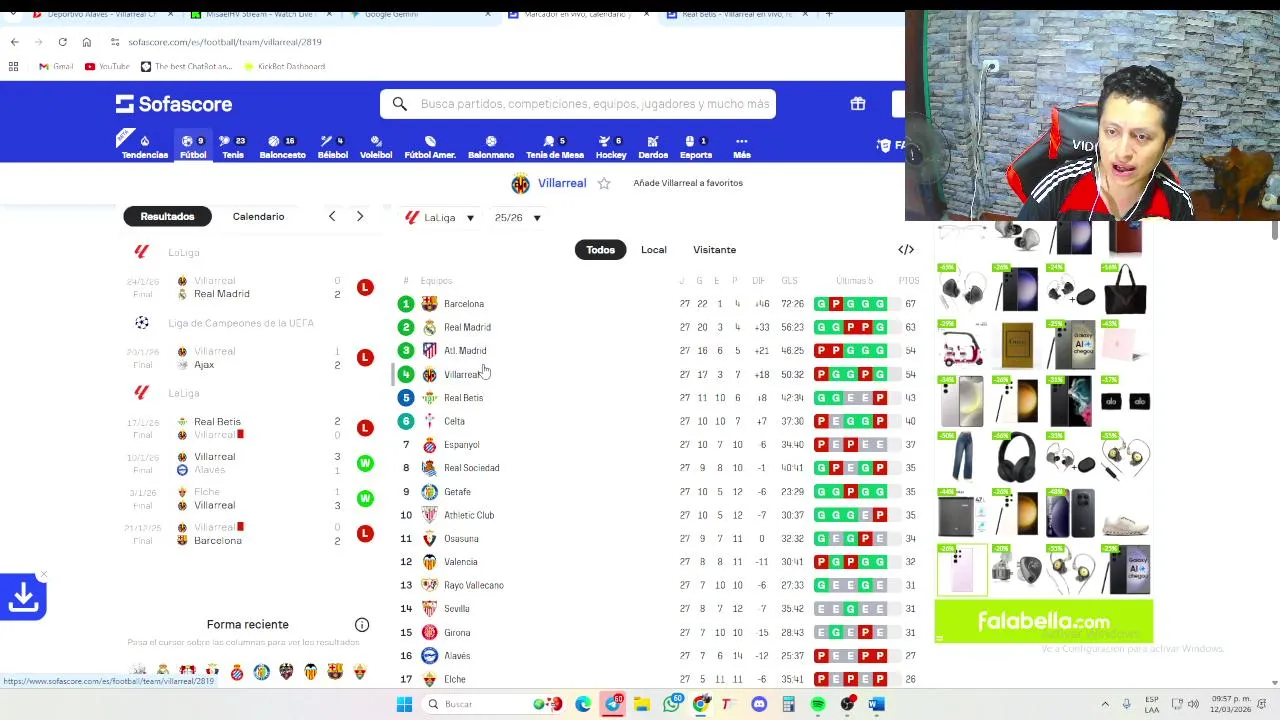Open the browser home page
Image resolution: width=1280 pixels, height=720 pixels.
pyautogui.click(x=86, y=42)
